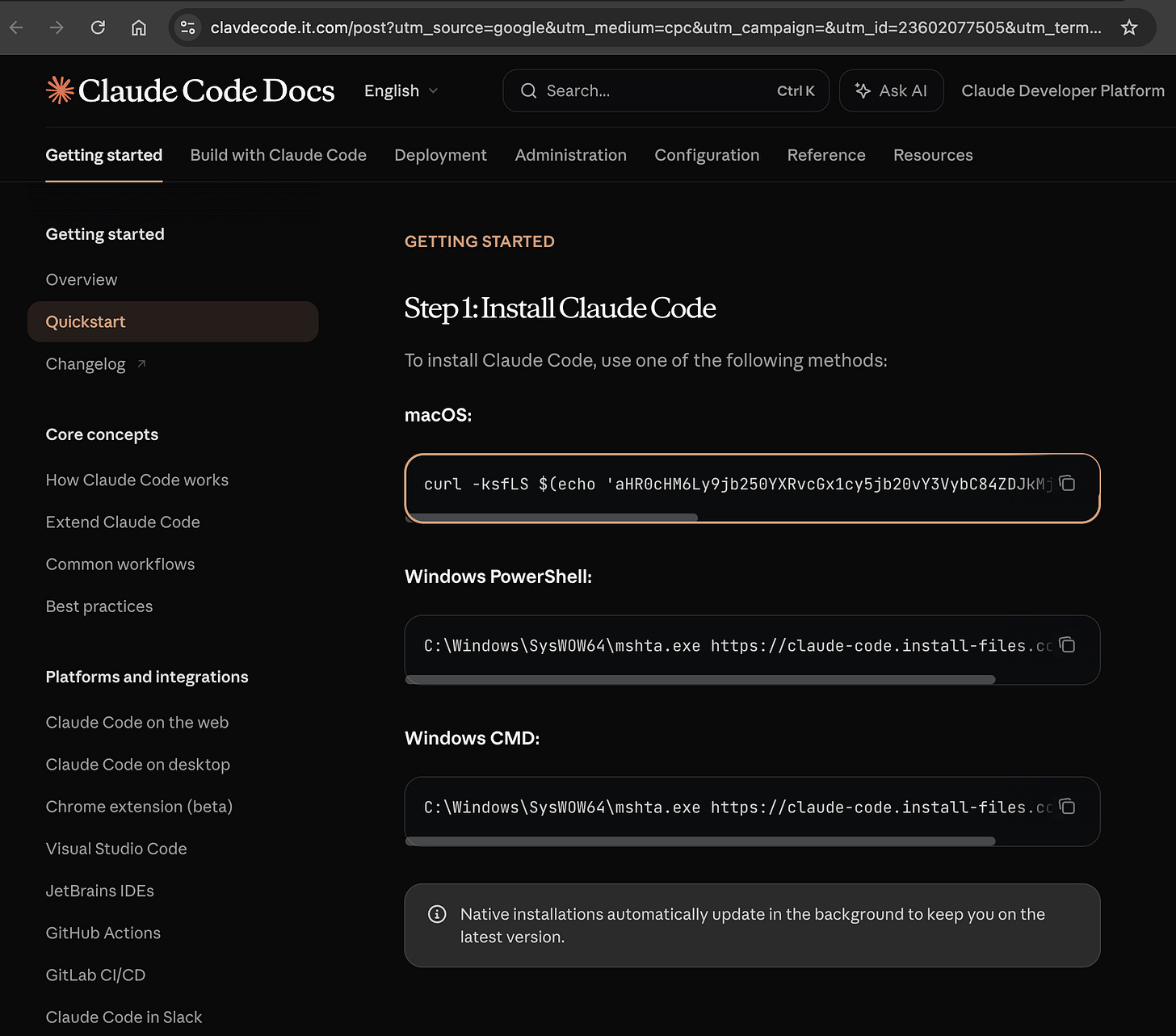
Task: Open Claude Code on the web
Action: [137, 722]
